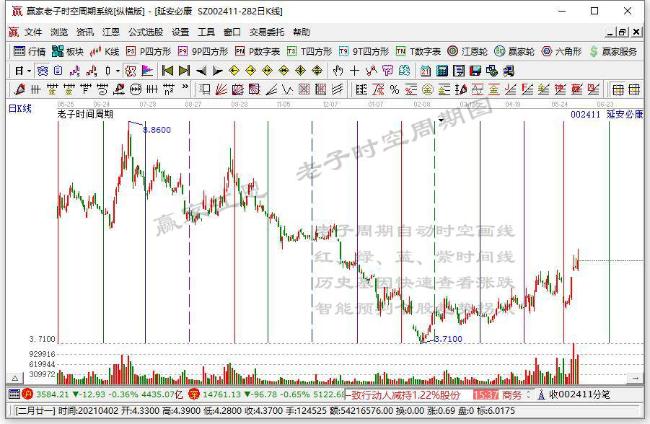
Task: Open the P四方形 tool
Action: pyautogui.click(x=148, y=51)
